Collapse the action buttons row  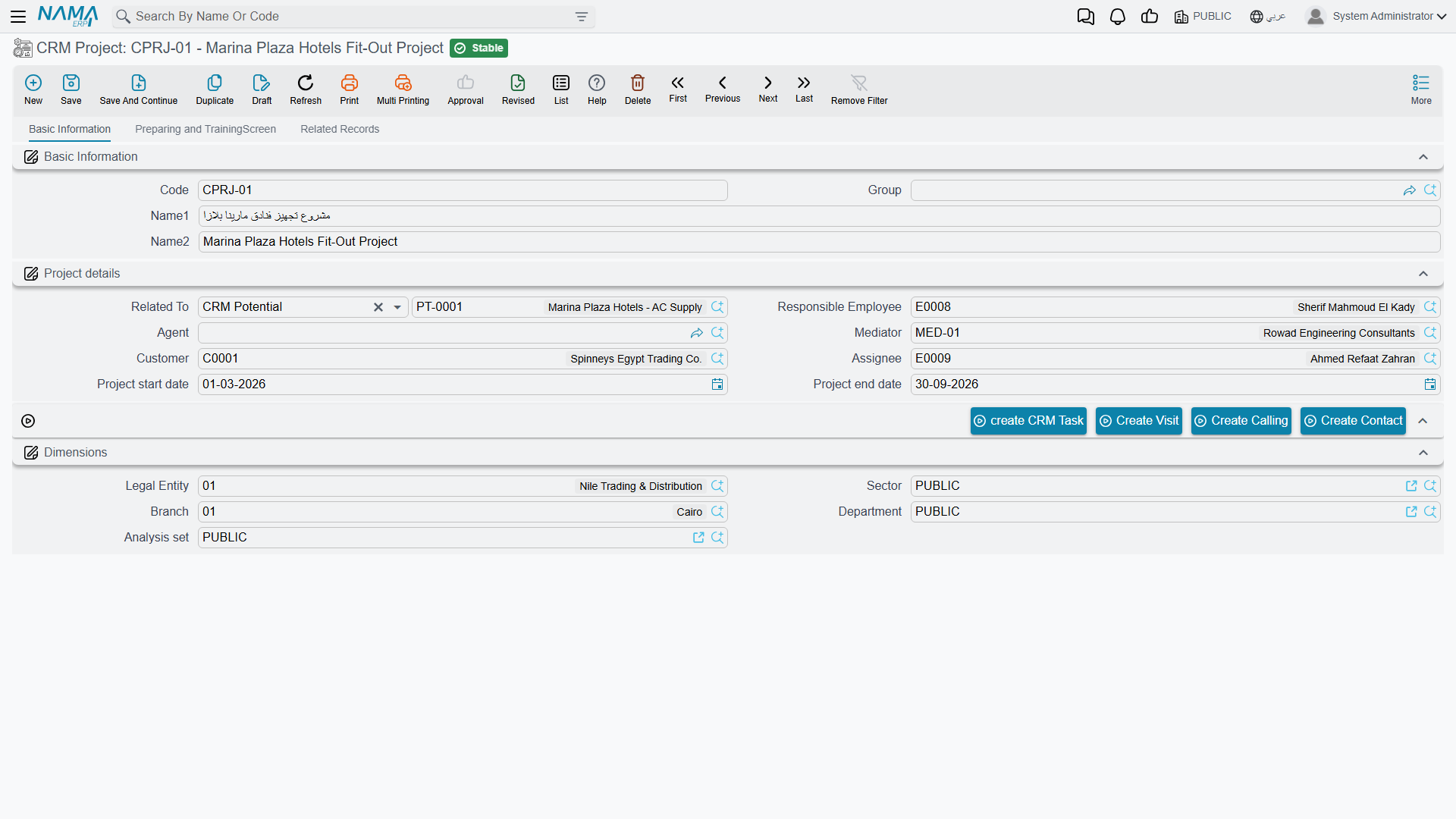pyautogui.click(x=1423, y=421)
